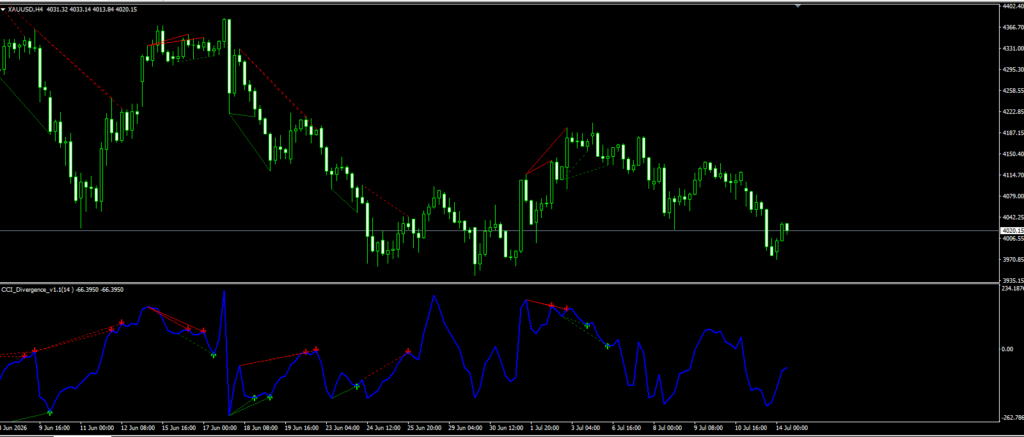Expand the One Click Trading triangle beside XAUUSD,H4
The image size is (1024, 437).
[x=3, y=9]
